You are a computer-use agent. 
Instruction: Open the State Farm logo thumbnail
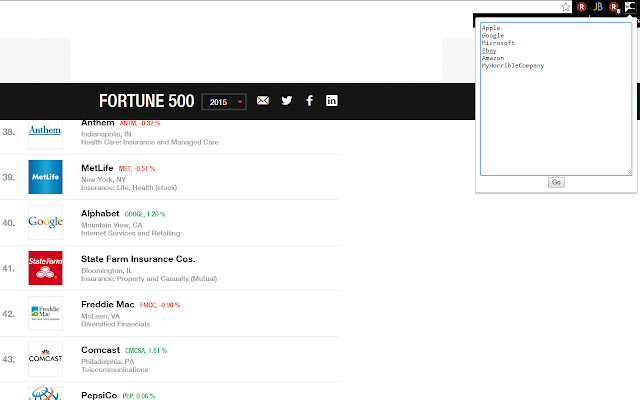click(45, 268)
